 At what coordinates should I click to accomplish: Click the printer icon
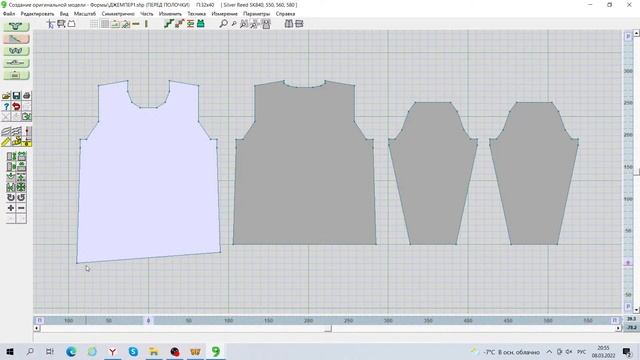click(x=27, y=96)
